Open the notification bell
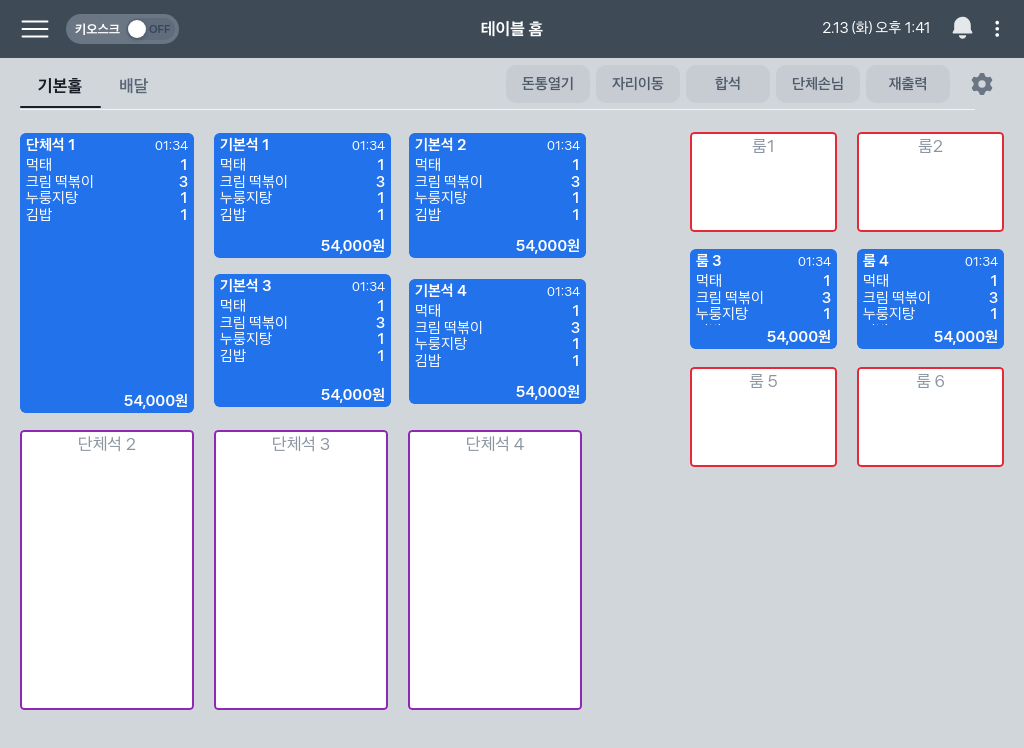The image size is (1024, 748). [962, 29]
